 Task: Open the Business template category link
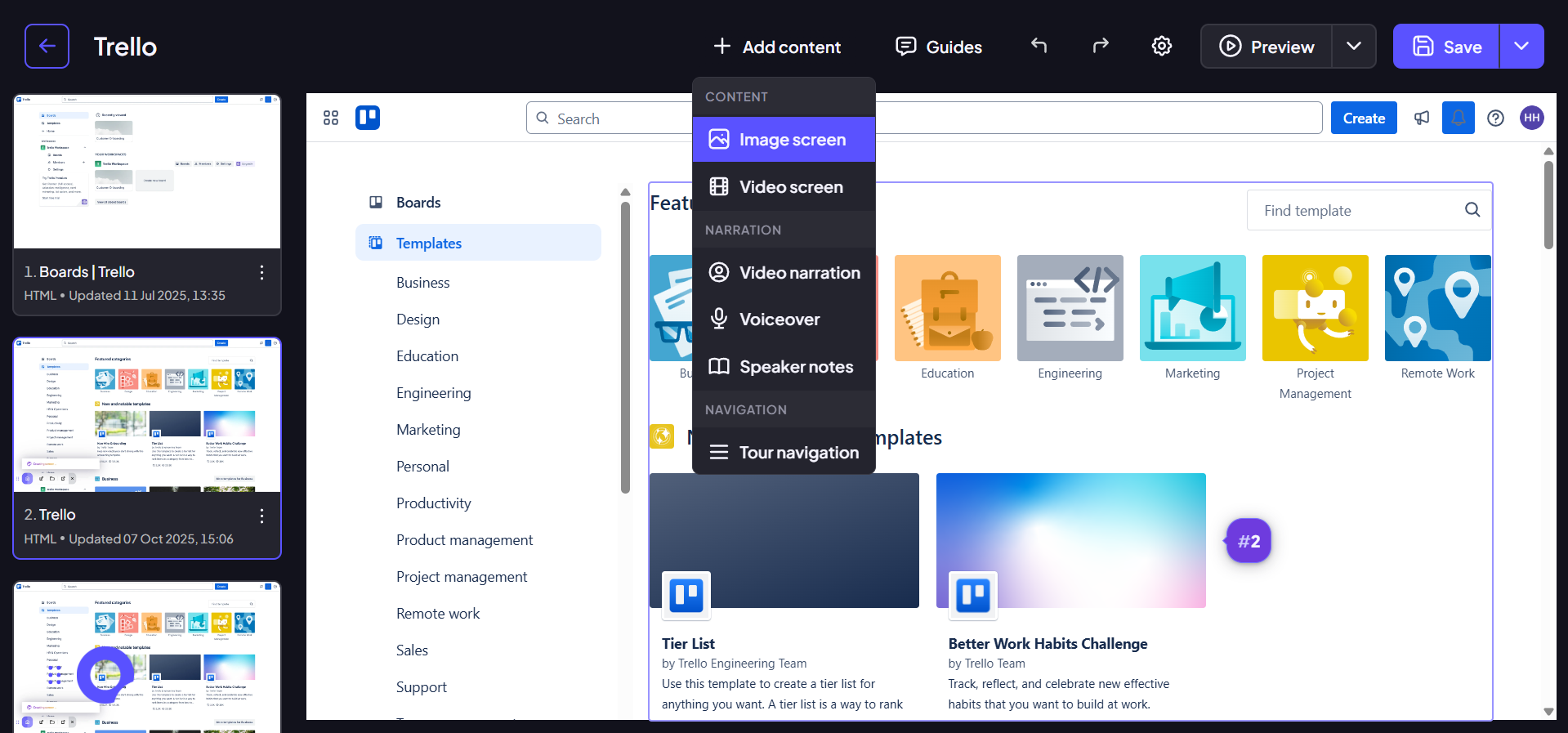[x=422, y=283]
